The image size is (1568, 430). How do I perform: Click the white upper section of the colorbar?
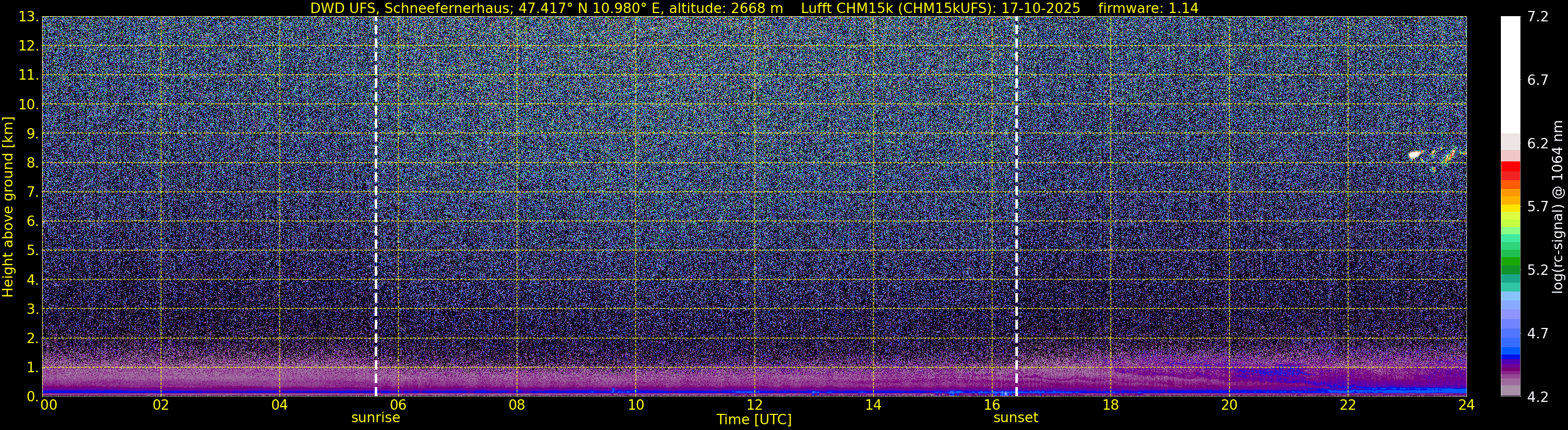pos(1510,74)
